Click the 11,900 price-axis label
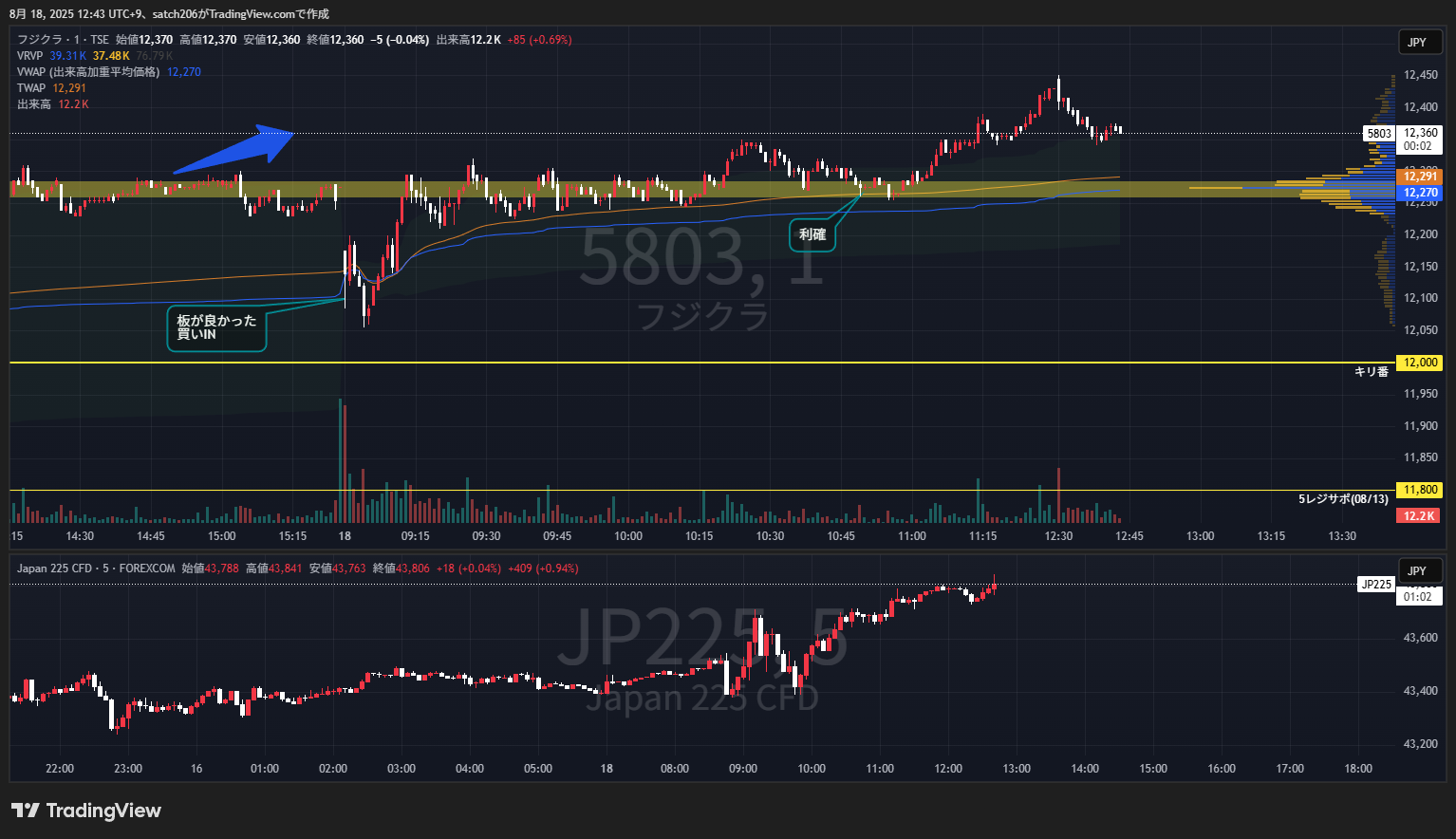This screenshot has height=839, width=1456. tap(1420, 426)
